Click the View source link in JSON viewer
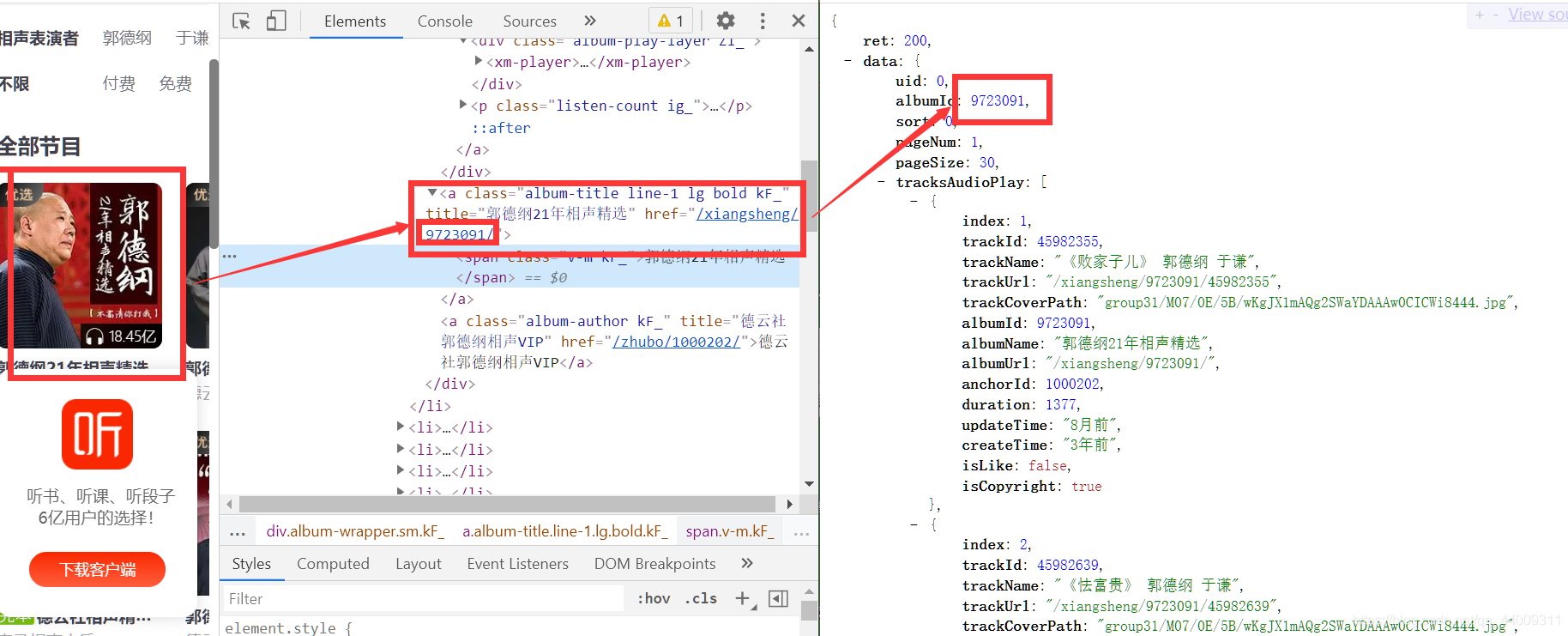The height and width of the screenshot is (636, 1568). click(1538, 15)
